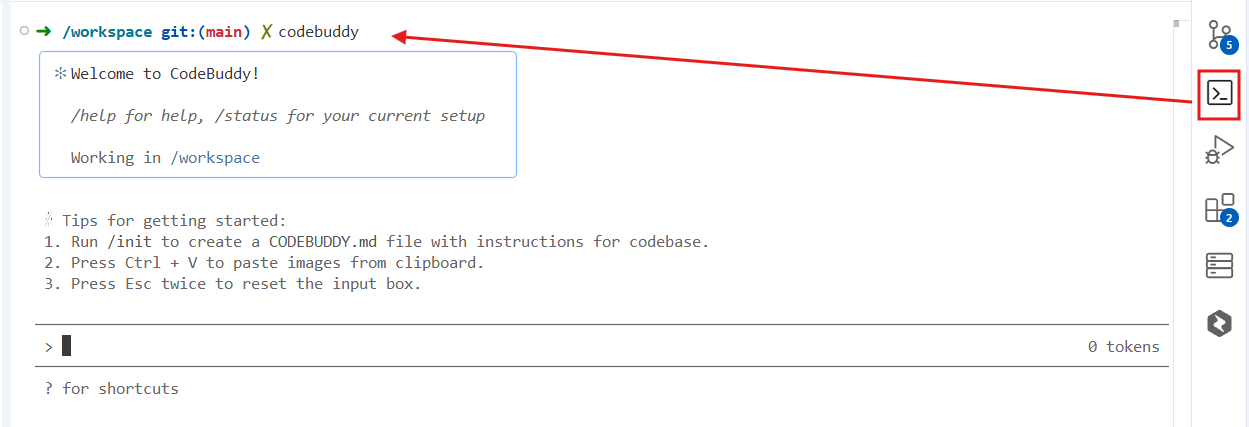This screenshot has width=1249, height=427.
Task: Click the codebuddy command text
Action: (x=318, y=32)
